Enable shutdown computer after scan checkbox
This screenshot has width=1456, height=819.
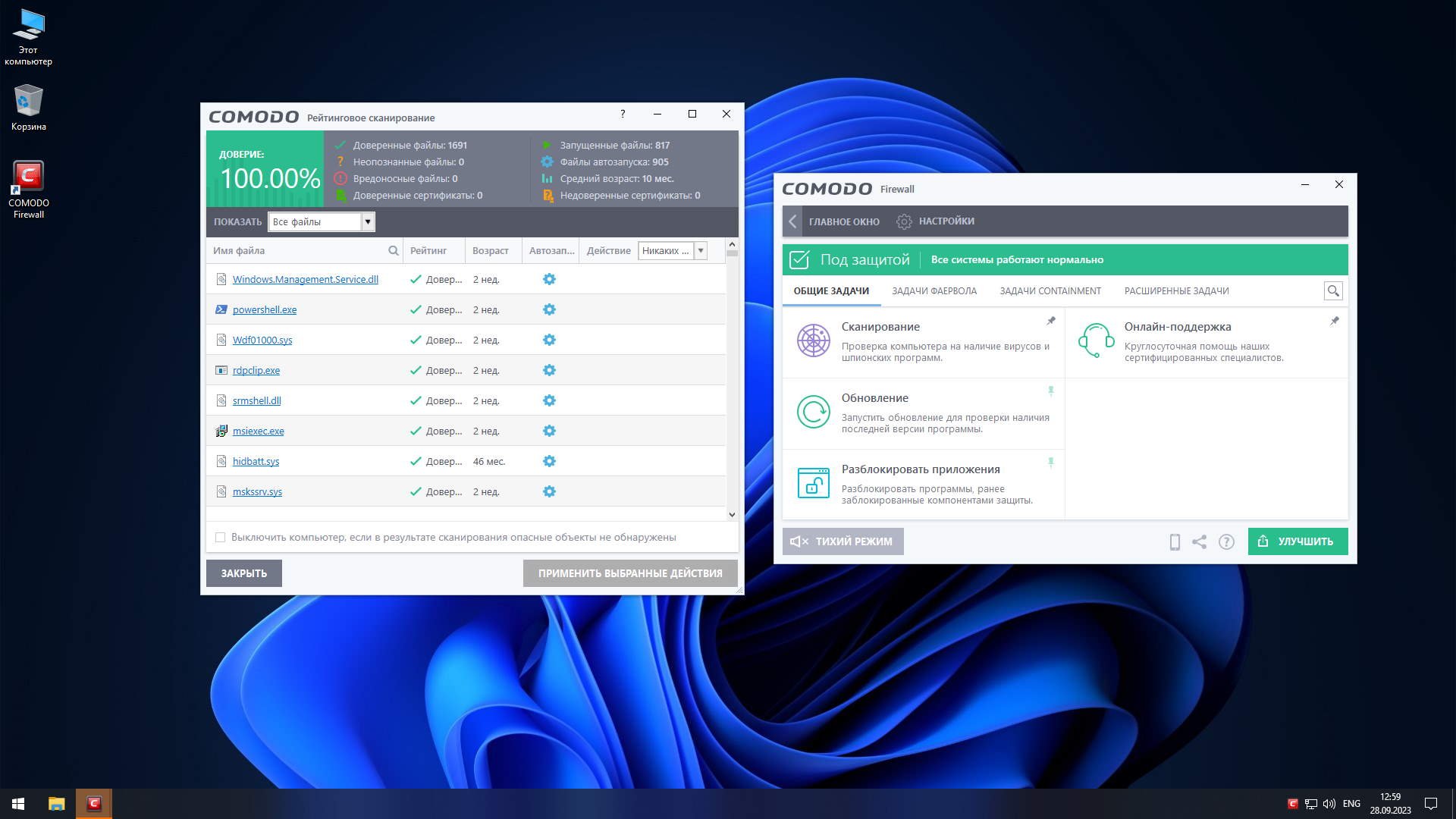(221, 538)
